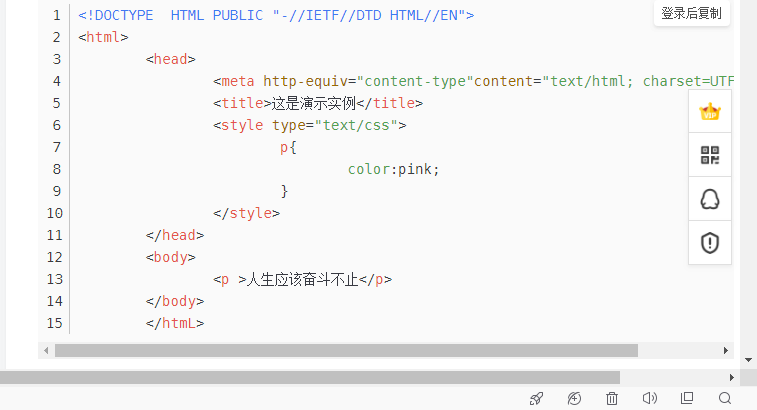The width and height of the screenshot is (757, 410).
Task: Click the color:pink line in code
Action: click(x=393, y=169)
